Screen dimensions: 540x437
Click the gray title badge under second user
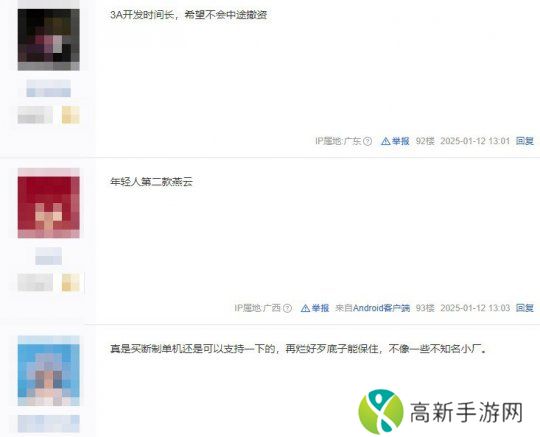coord(35,282)
